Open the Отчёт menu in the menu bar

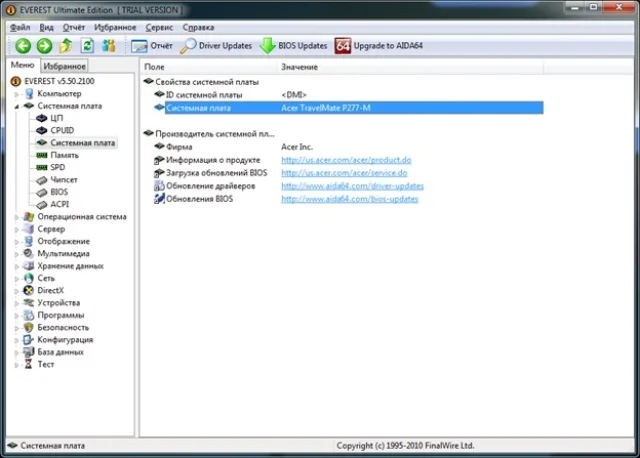point(74,27)
